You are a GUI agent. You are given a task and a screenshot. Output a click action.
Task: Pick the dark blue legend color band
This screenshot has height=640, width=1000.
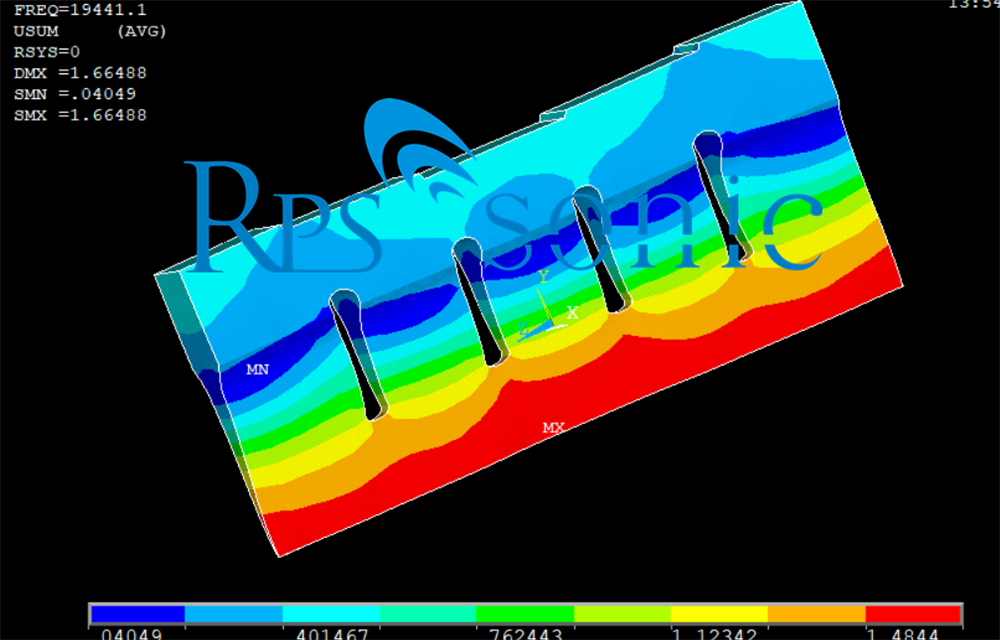(x=137, y=614)
